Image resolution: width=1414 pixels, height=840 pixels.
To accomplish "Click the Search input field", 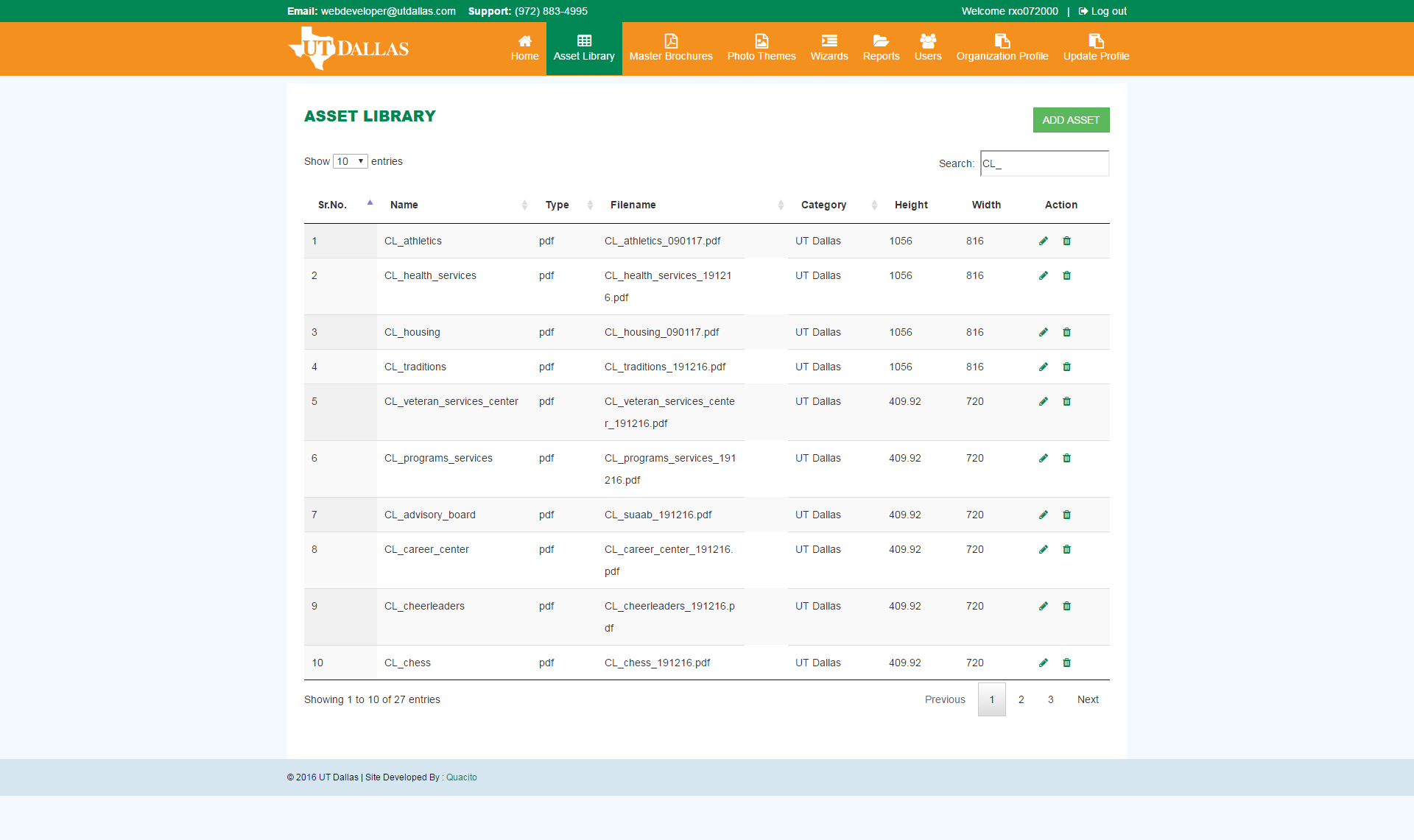I will [x=1044, y=163].
